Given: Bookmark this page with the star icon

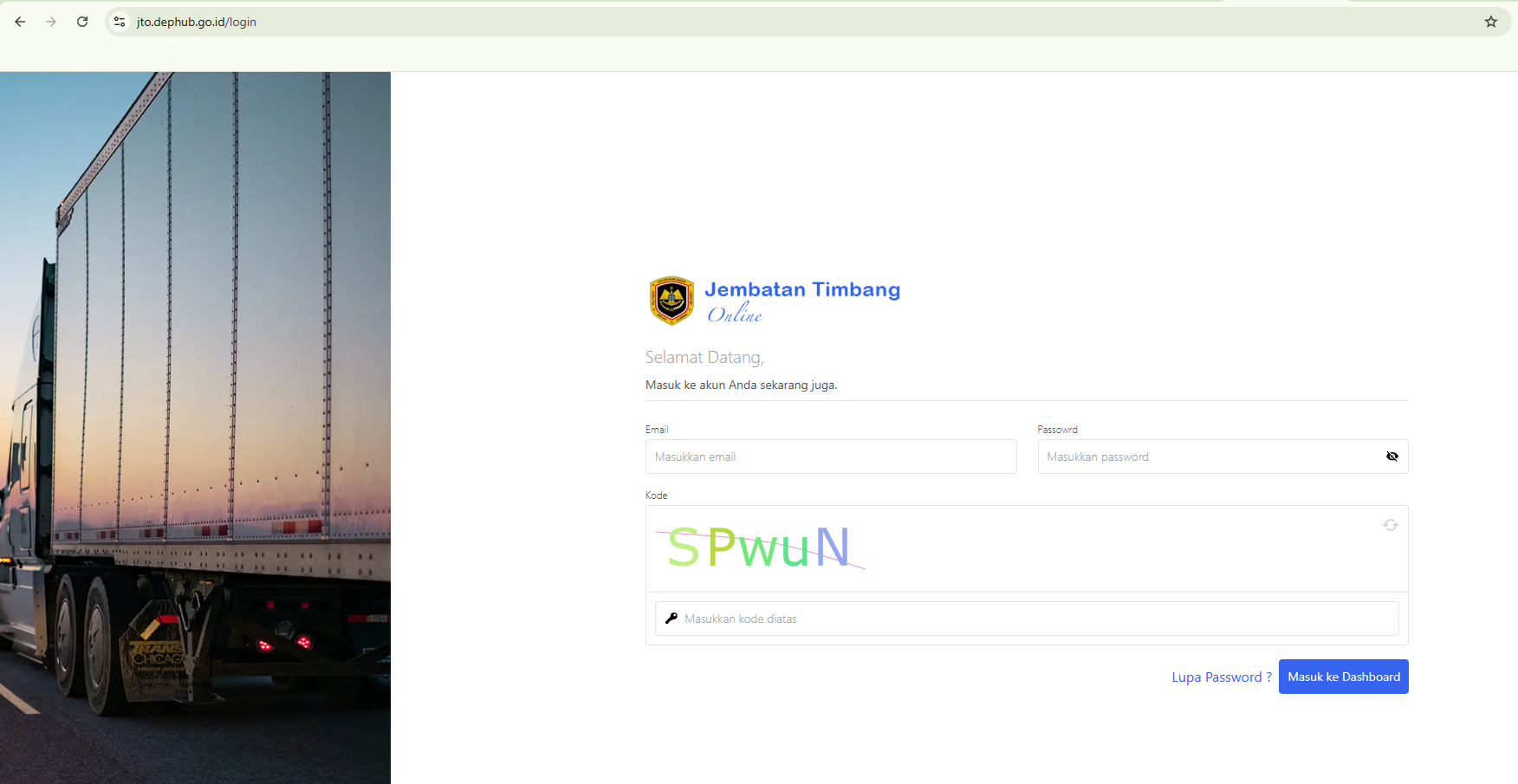Looking at the screenshot, I should (1490, 22).
